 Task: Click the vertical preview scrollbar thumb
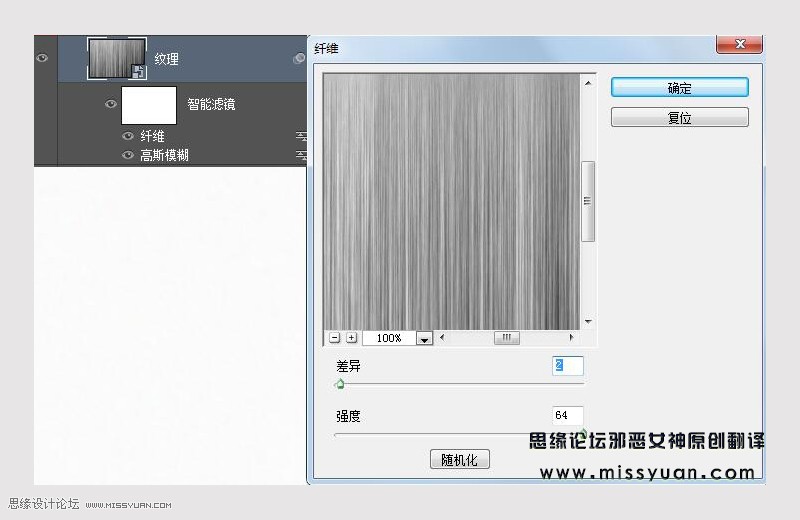click(x=588, y=201)
